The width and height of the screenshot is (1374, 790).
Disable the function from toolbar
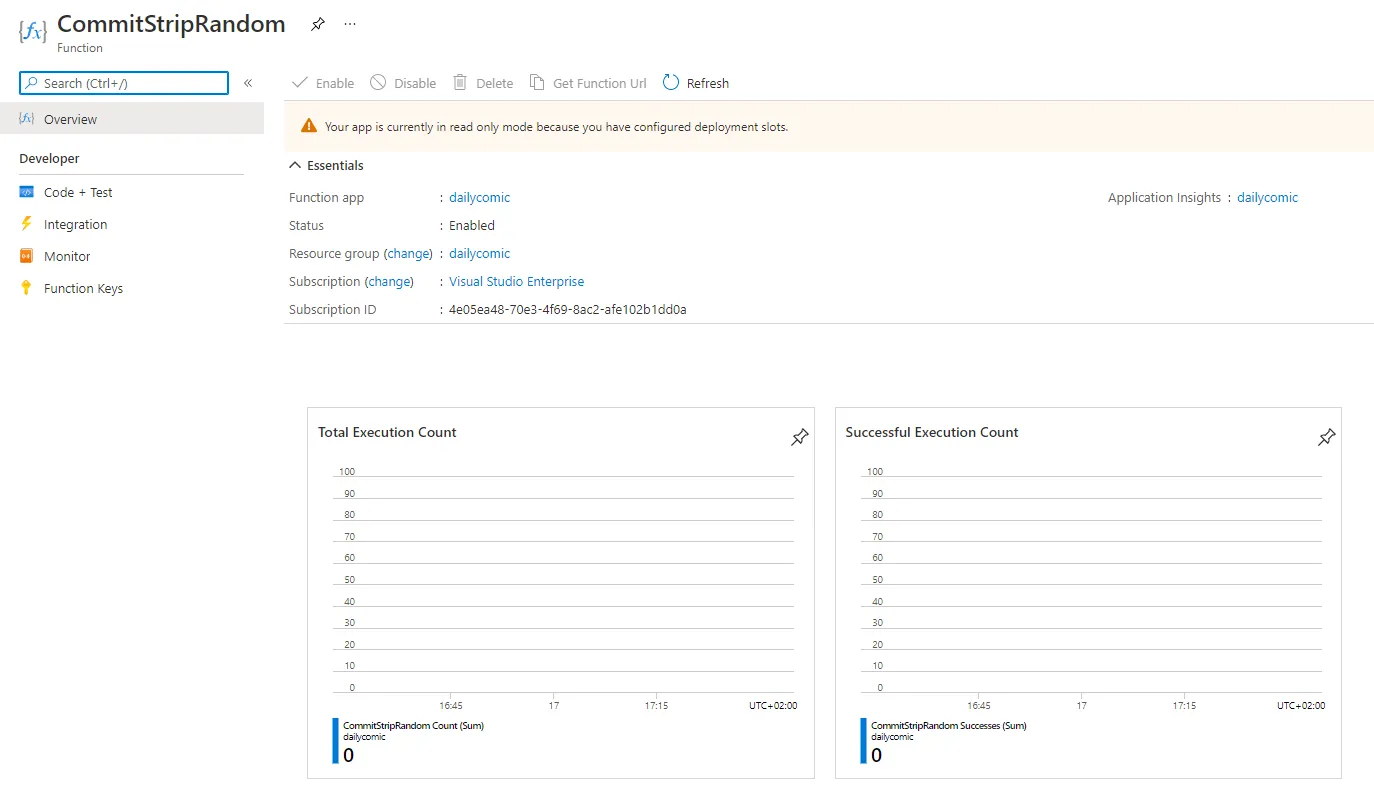click(403, 83)
